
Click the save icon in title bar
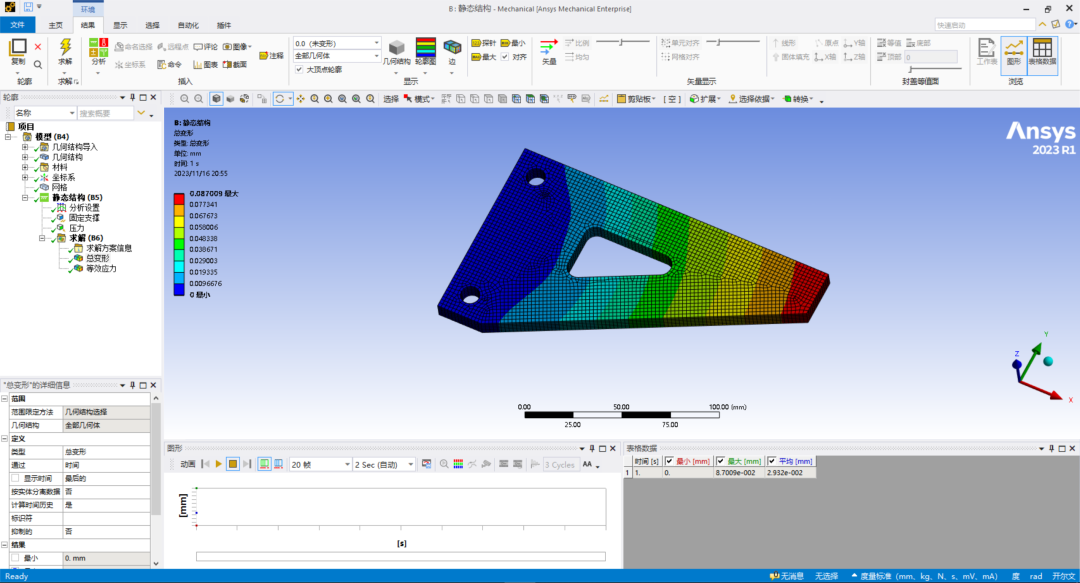coord(28,7)
